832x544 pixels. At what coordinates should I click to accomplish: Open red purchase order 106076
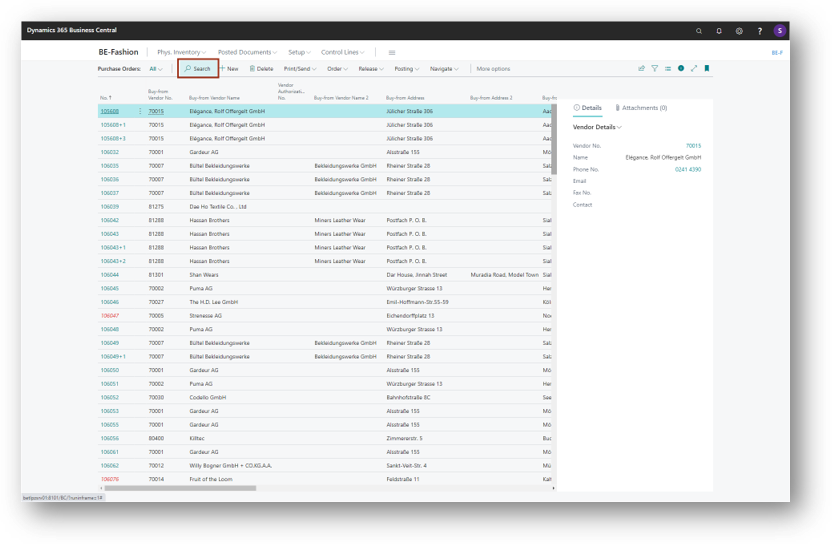110,479
